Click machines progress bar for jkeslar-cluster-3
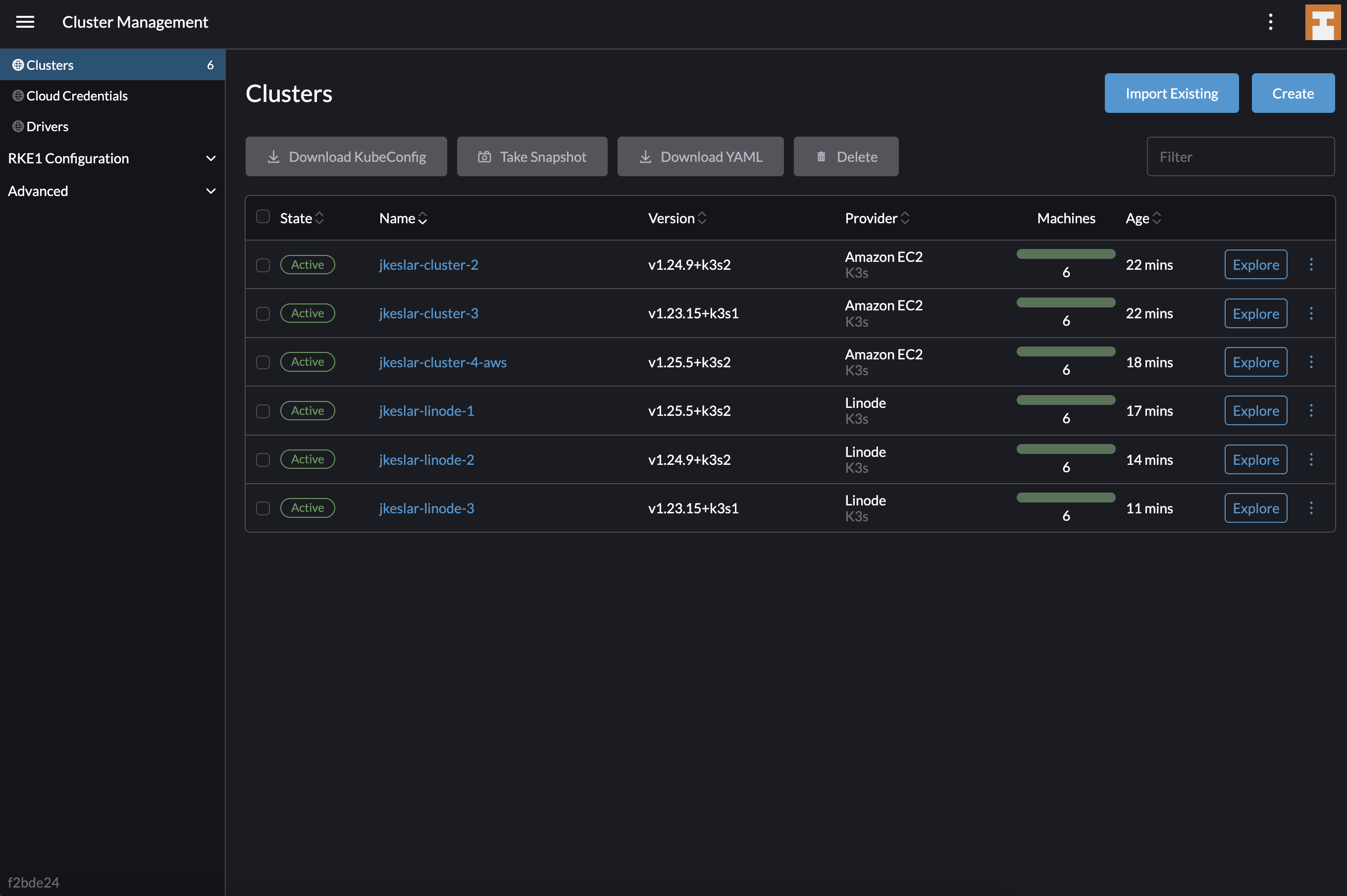1347x896 pixels. [x=1066, y=303]
